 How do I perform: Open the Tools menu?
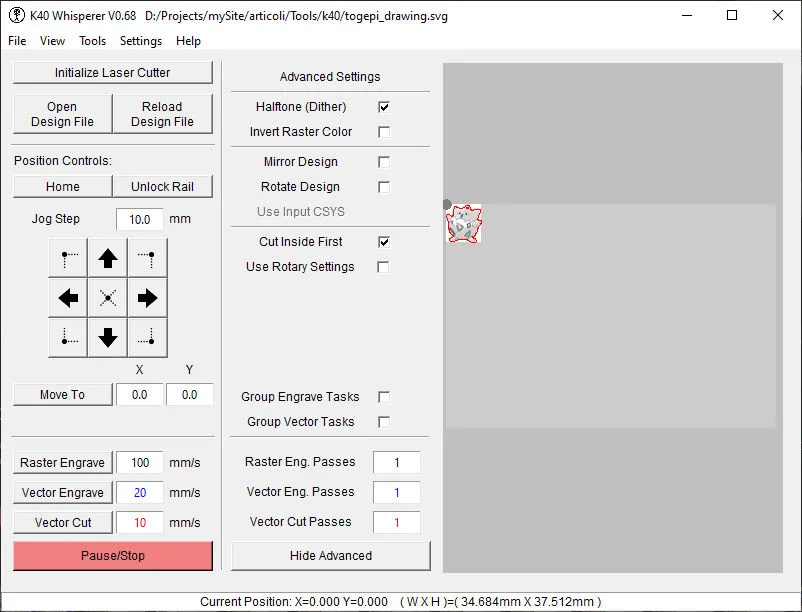pos(92,41)
